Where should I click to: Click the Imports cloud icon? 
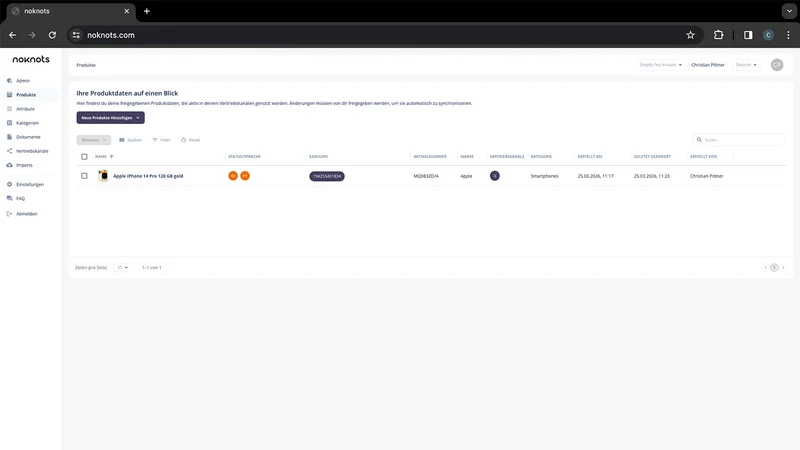tap(9, 165)
